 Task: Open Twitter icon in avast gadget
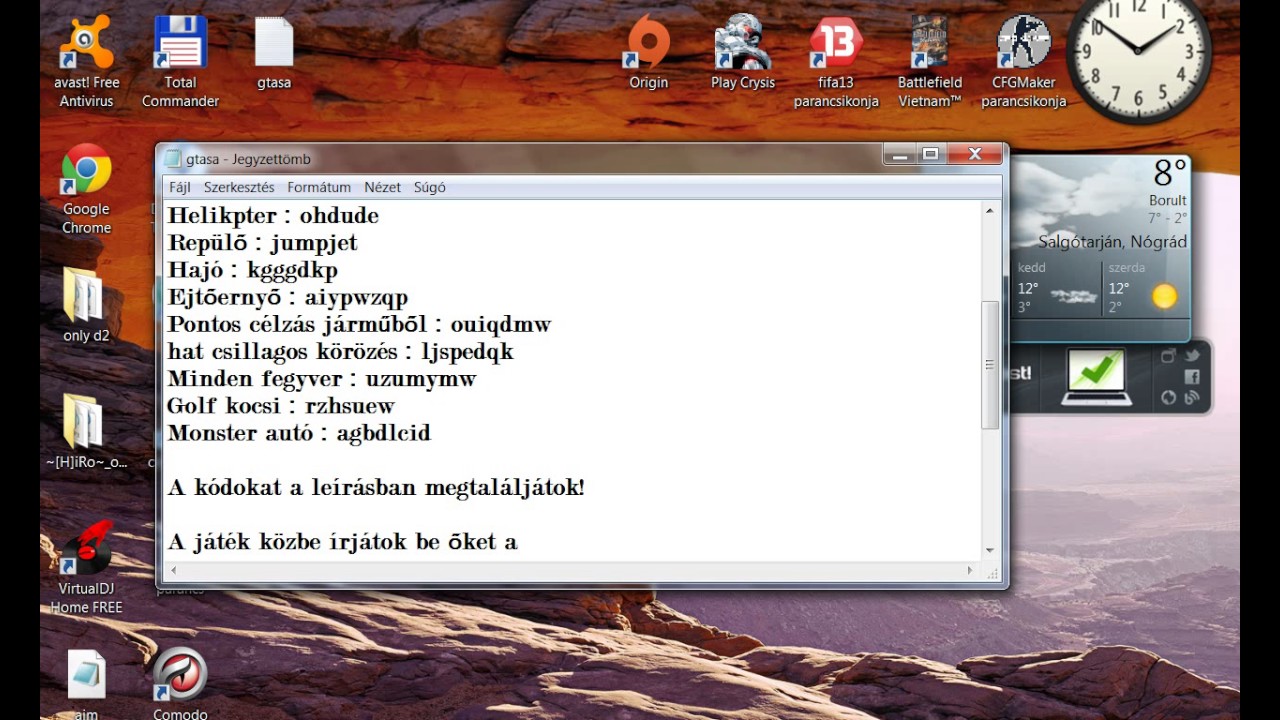click(1192, 356)
